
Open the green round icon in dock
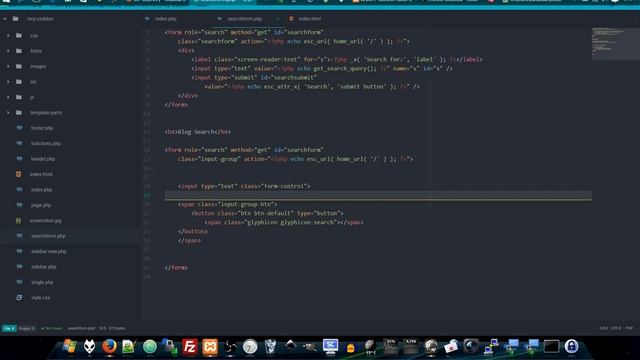[x=150, y=347]
